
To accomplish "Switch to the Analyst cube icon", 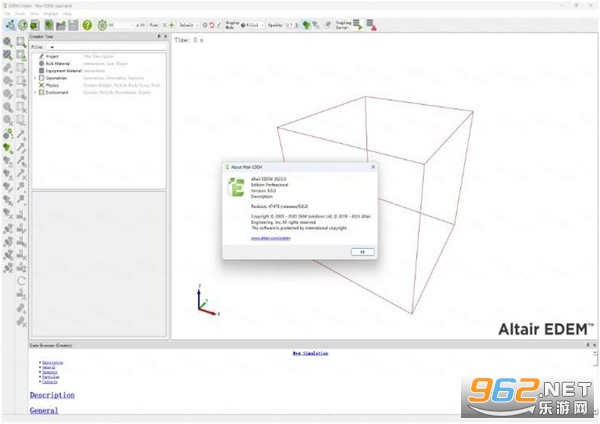I will click(x=35, y=25).
